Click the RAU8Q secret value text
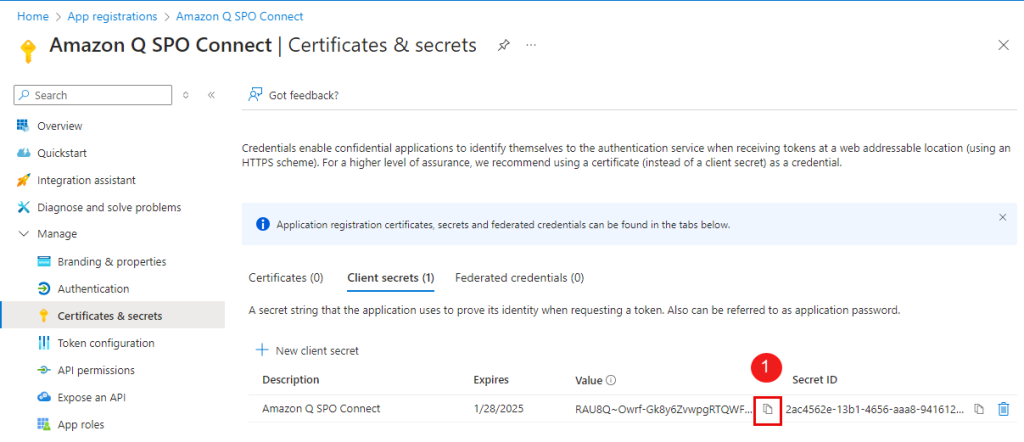 pyautogui.click(x=664, y=409)
